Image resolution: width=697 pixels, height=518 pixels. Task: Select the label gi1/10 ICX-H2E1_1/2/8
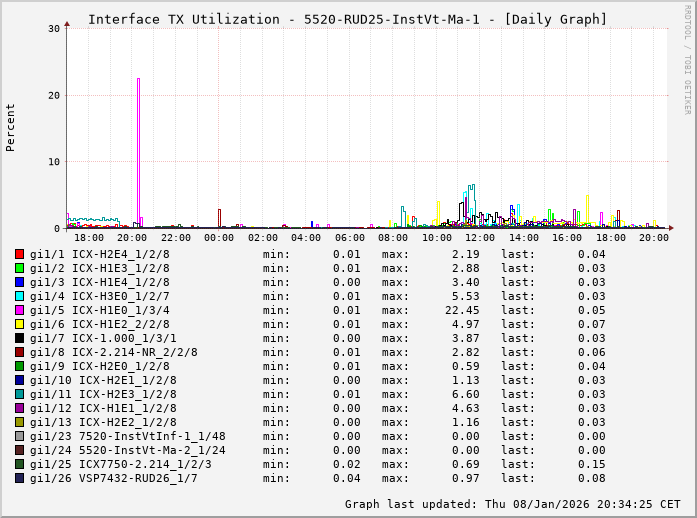[103, 380]
